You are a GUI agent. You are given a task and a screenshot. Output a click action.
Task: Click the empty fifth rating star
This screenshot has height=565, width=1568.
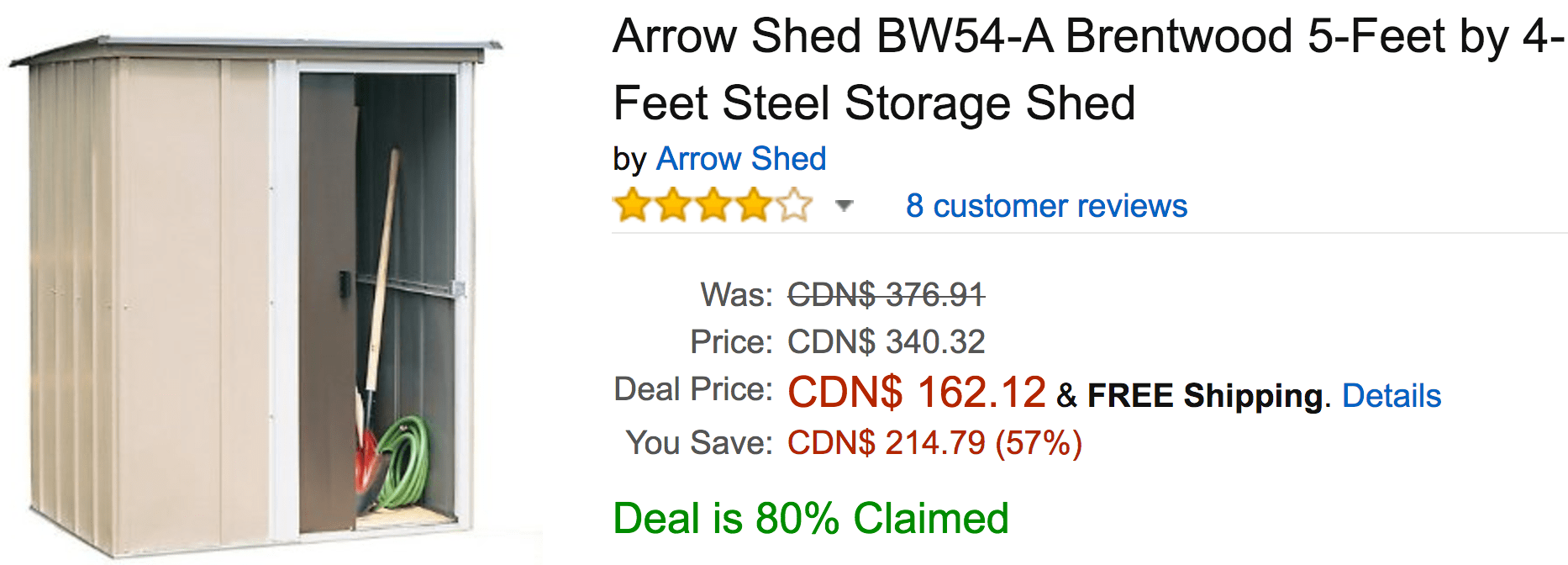794,205
